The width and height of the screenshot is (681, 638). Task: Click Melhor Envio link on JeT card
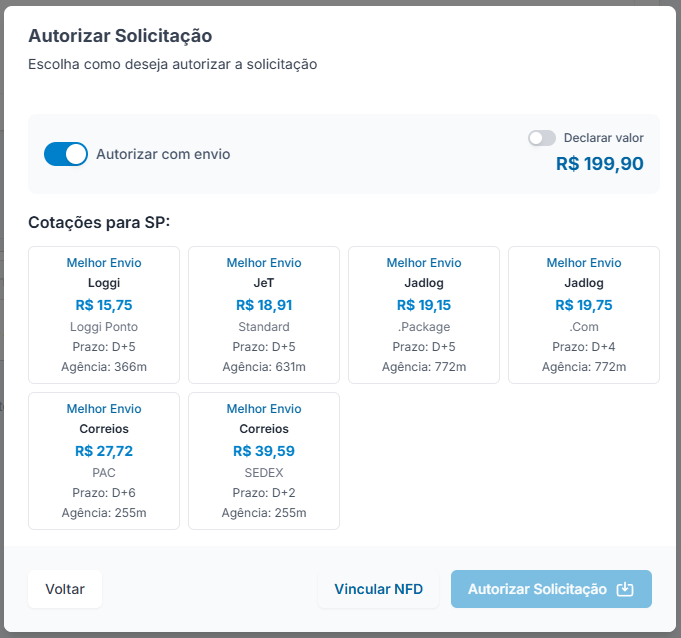coord(264,263)
